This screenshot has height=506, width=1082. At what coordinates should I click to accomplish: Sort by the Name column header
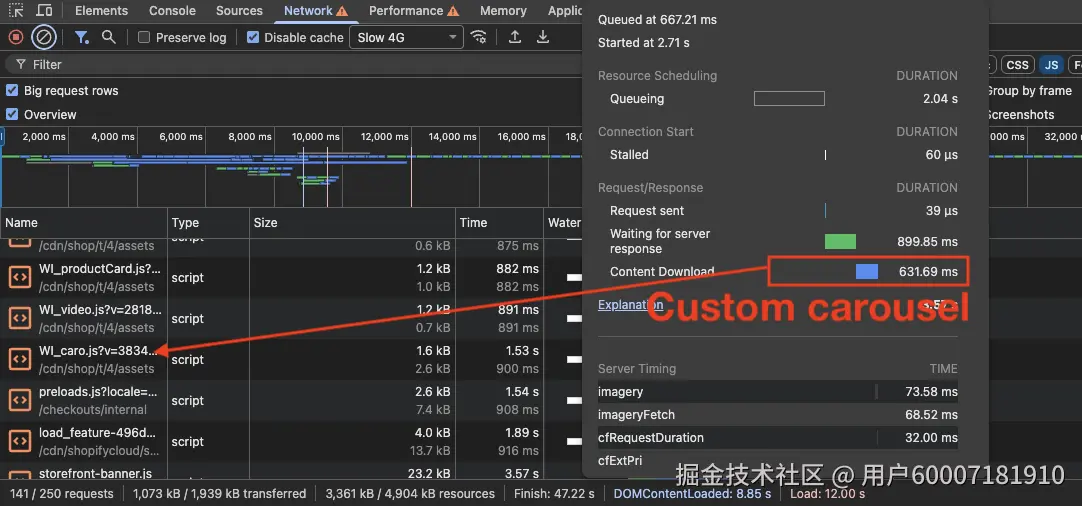[83, 222]
